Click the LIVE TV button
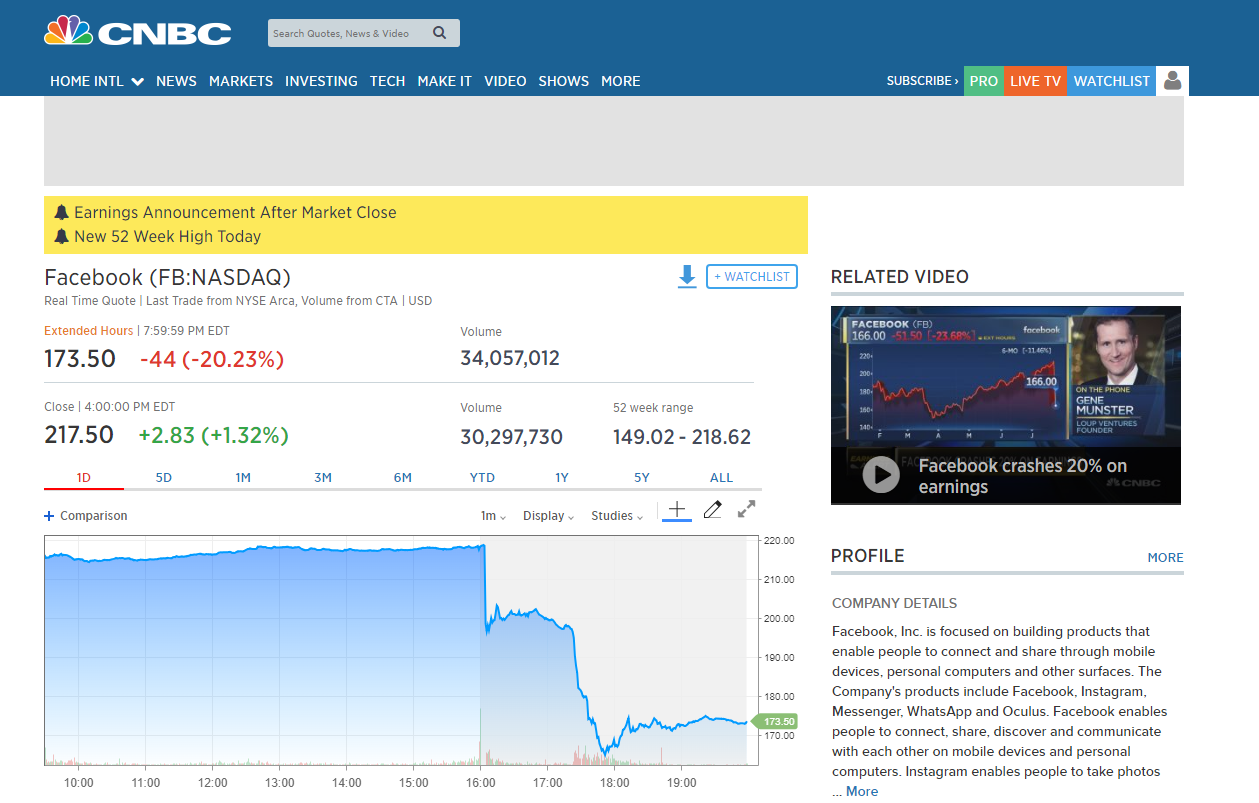This screenshot has height=803, width=1259. coord(1035,81)
